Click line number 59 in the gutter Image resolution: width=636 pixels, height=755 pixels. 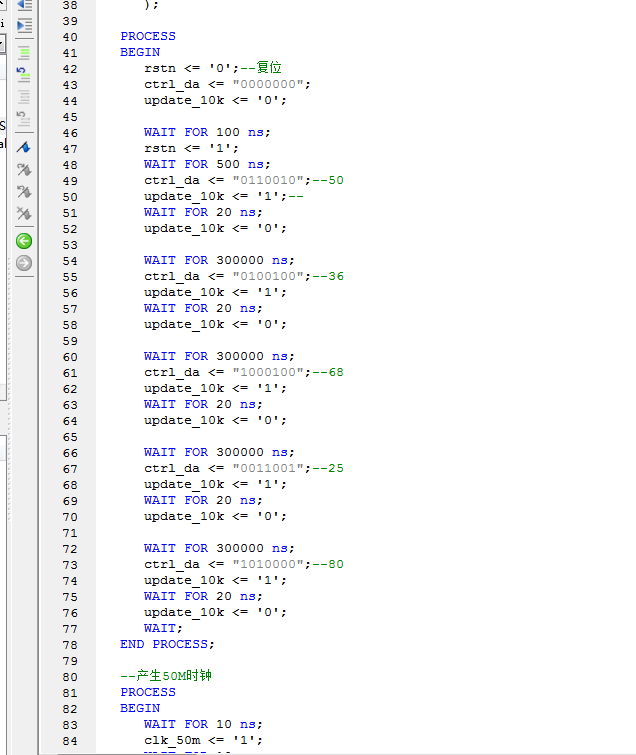click(70, 341)
